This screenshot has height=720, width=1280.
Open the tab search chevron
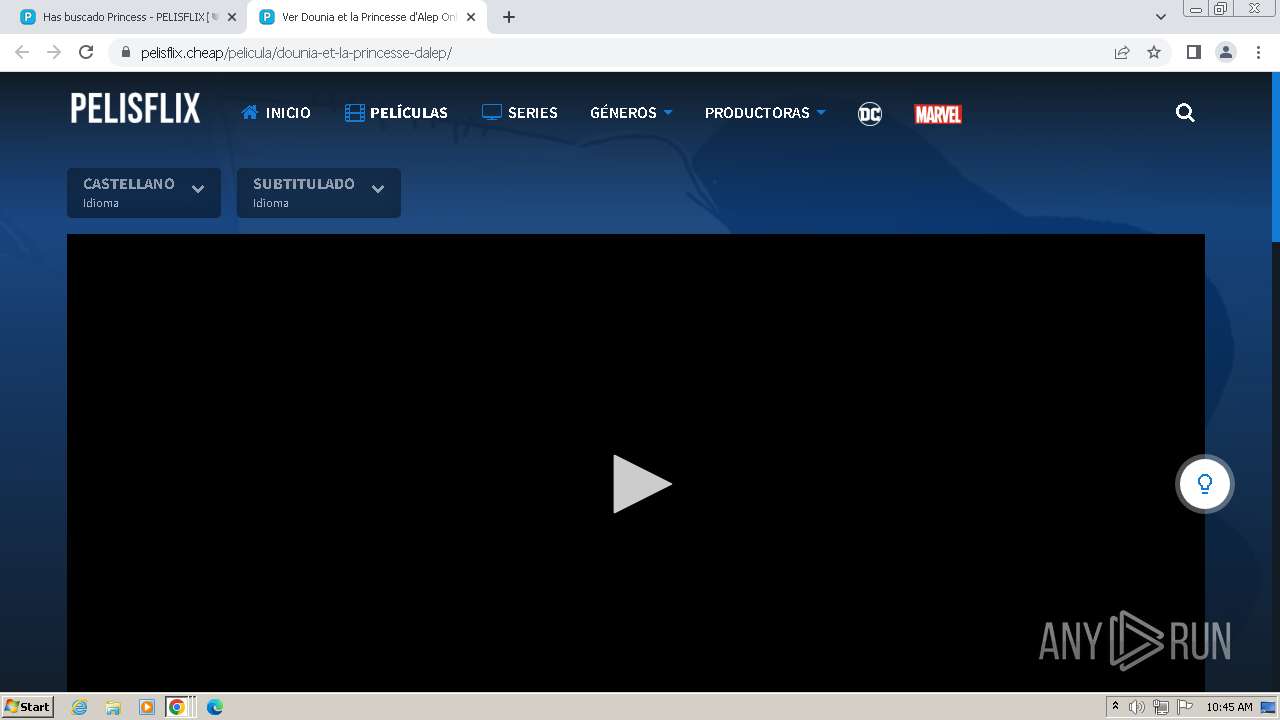1160,17
